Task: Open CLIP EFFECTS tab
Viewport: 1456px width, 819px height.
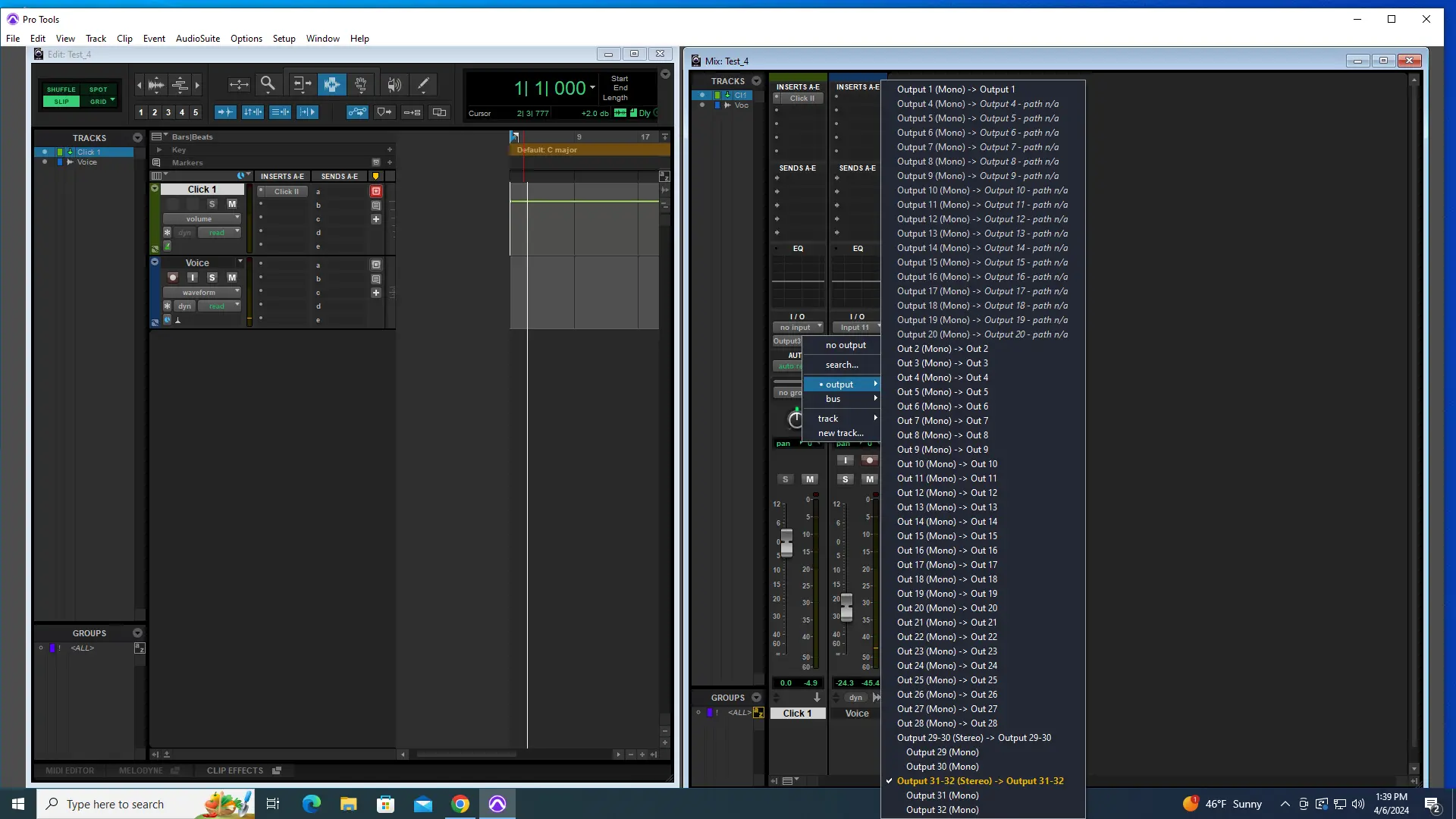Action: coord(243,770)
